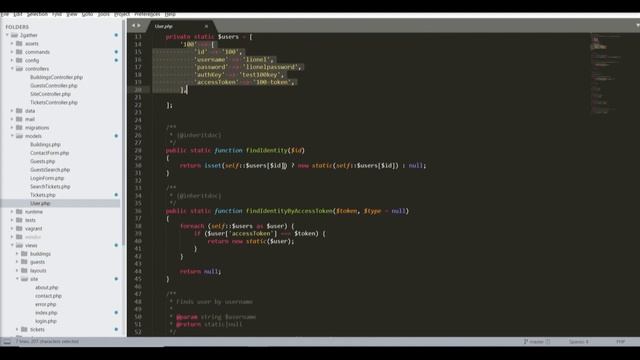Screen dimensions: 640x360
Task: Open GuestsController.php
Action: tap(53, 86)
